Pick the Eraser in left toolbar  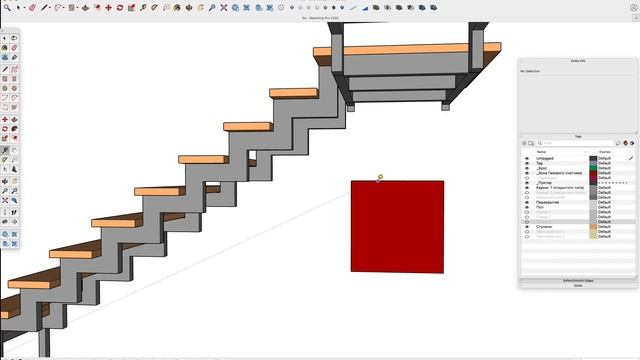14,48
